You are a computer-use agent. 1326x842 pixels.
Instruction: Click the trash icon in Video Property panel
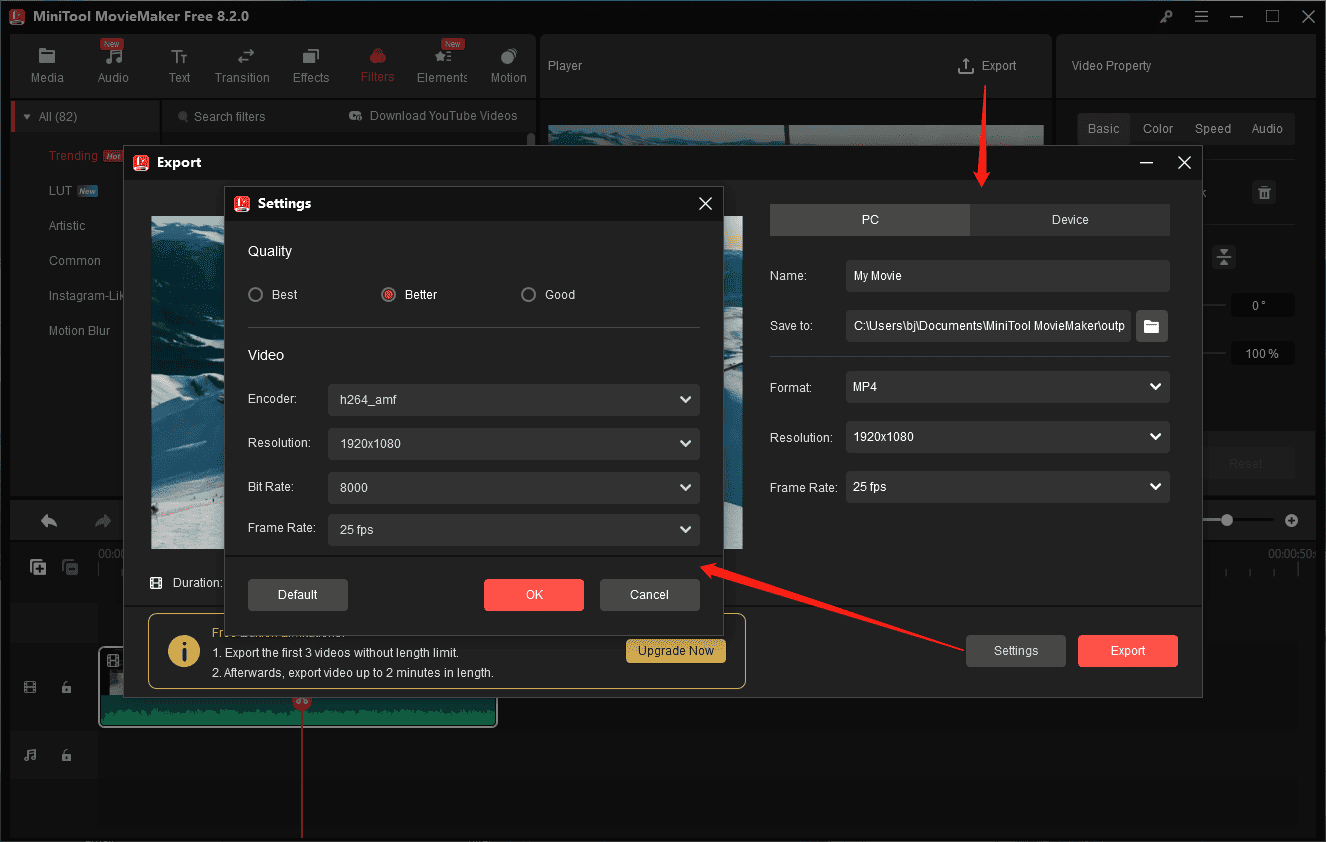[1264, 193]
